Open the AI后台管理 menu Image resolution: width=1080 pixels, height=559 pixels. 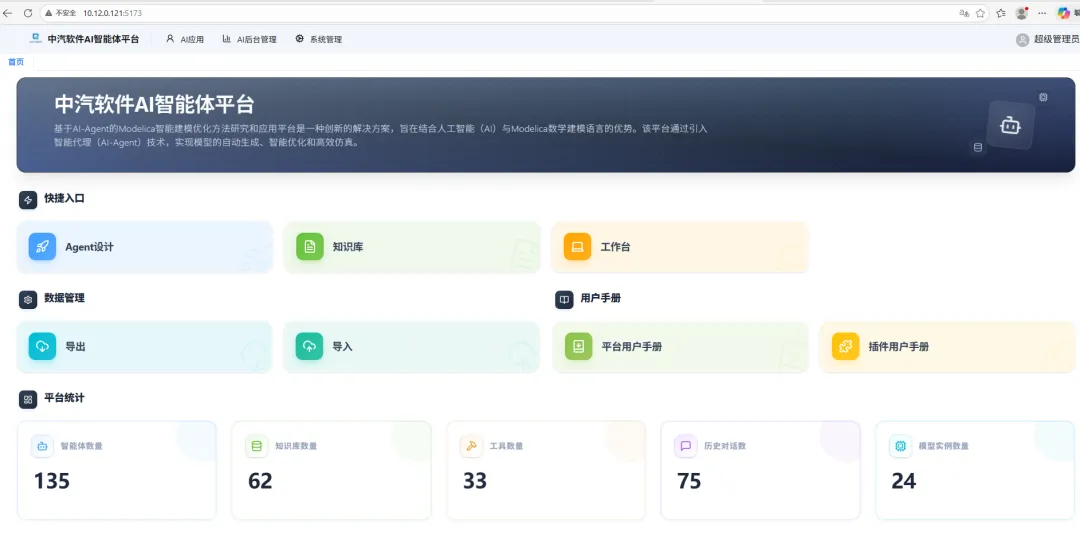coord(249,39)
